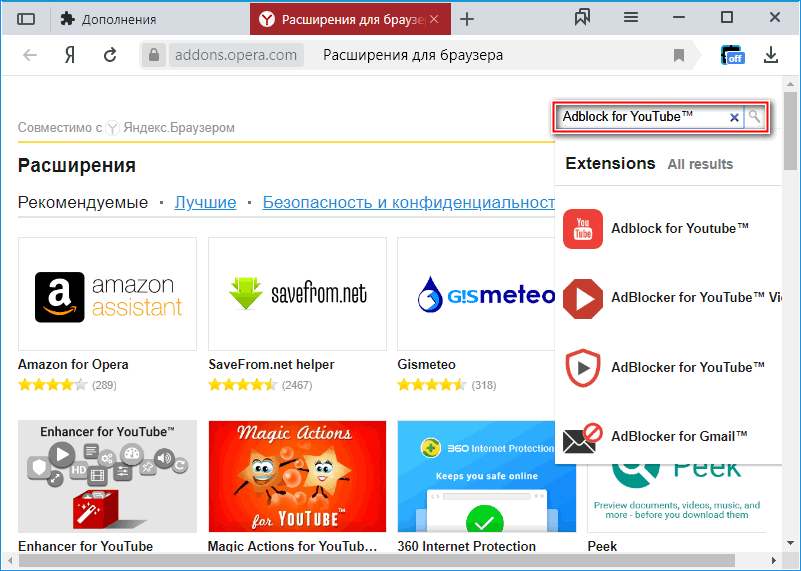Select Adblock for Youtube™ suggestion
This screenshot has width=801, height=571.
pos(680,228)
